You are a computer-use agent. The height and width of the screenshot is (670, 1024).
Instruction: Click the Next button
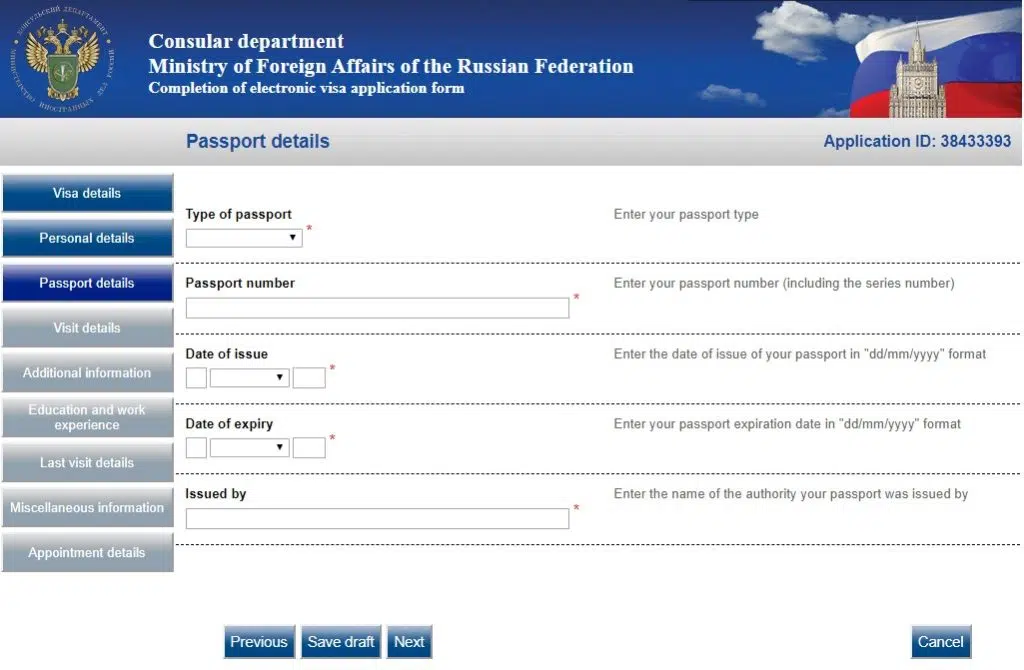[x=409, y=642]
